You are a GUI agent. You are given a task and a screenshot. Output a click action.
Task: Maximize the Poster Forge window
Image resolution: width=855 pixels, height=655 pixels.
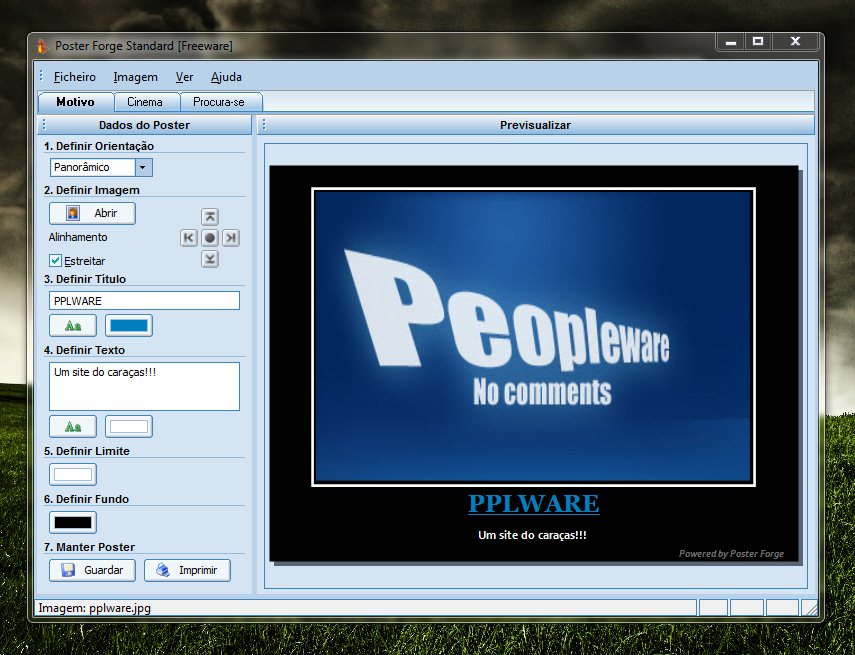click(758, 41)
